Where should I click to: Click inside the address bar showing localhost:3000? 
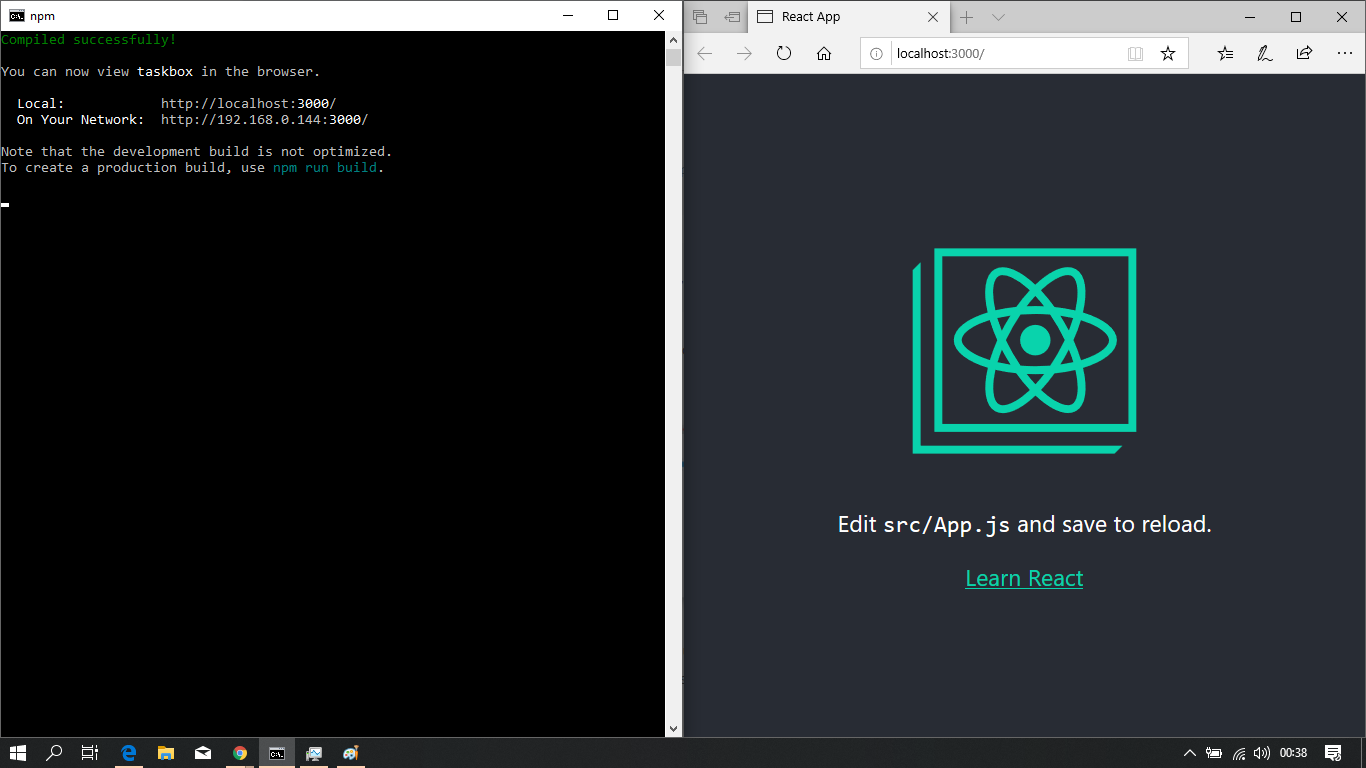pos(990,53)
